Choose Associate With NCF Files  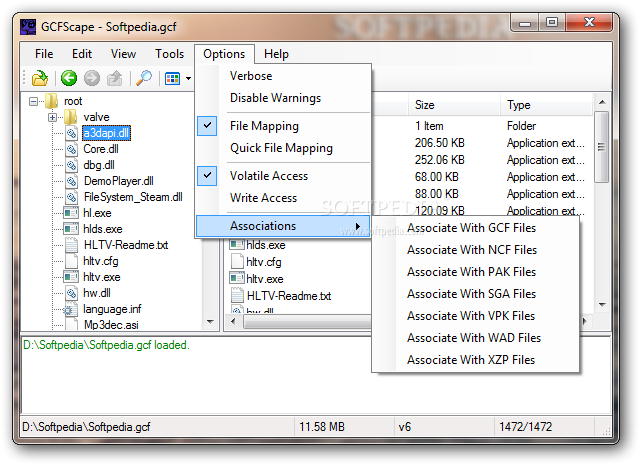point(476,250)
